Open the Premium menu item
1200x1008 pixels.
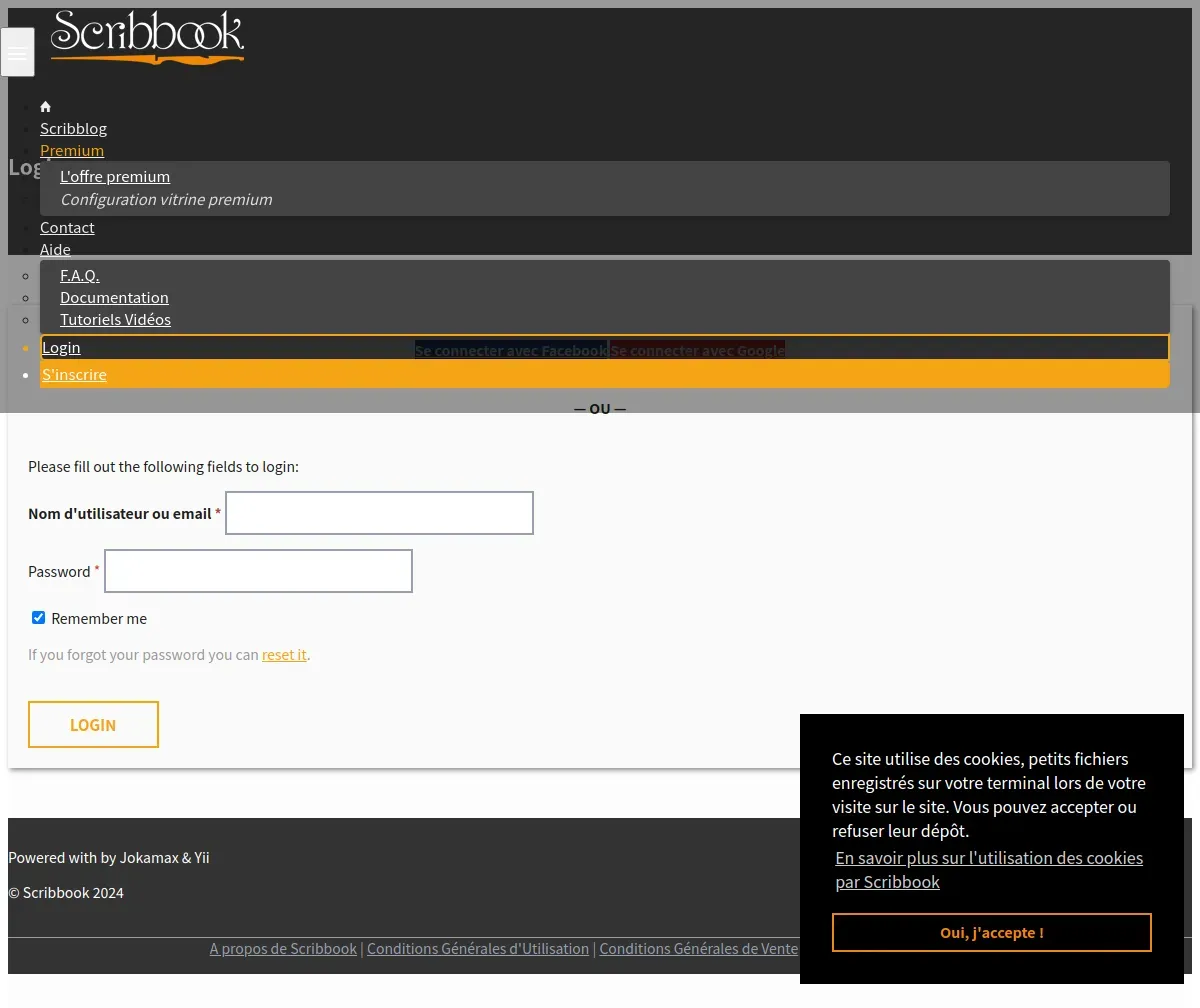point(72,150)
